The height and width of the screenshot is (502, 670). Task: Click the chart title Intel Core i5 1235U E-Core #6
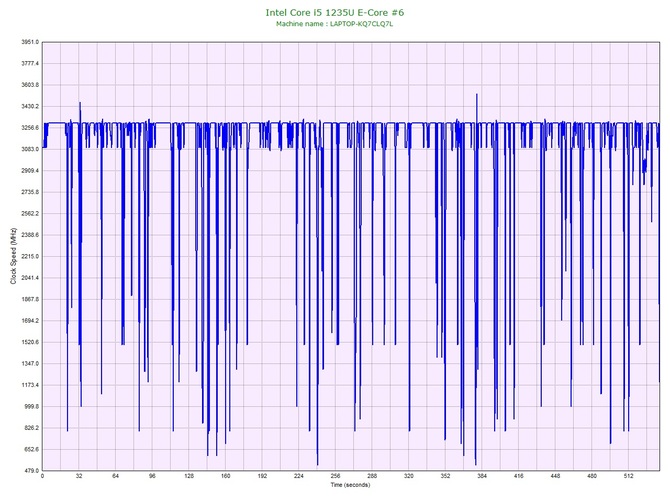pyautogui.click(x=335, y=12)
